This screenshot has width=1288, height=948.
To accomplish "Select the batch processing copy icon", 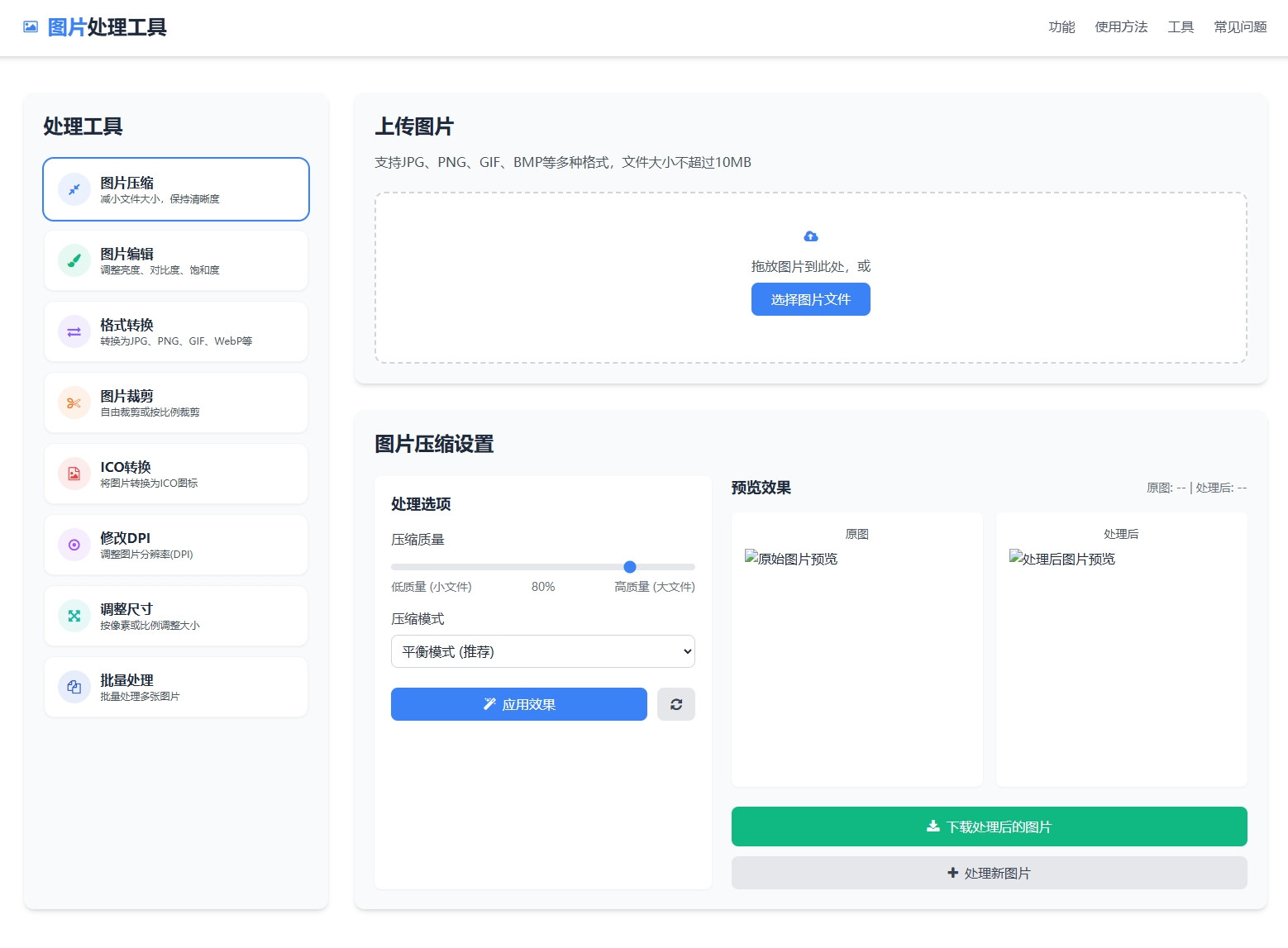I will [x=74, y=687].
